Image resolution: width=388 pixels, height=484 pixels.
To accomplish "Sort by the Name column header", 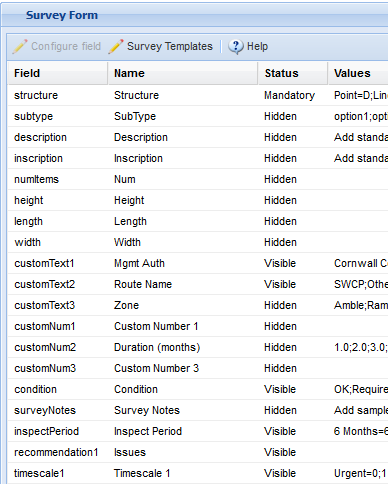I will click(x=183, y=73).
